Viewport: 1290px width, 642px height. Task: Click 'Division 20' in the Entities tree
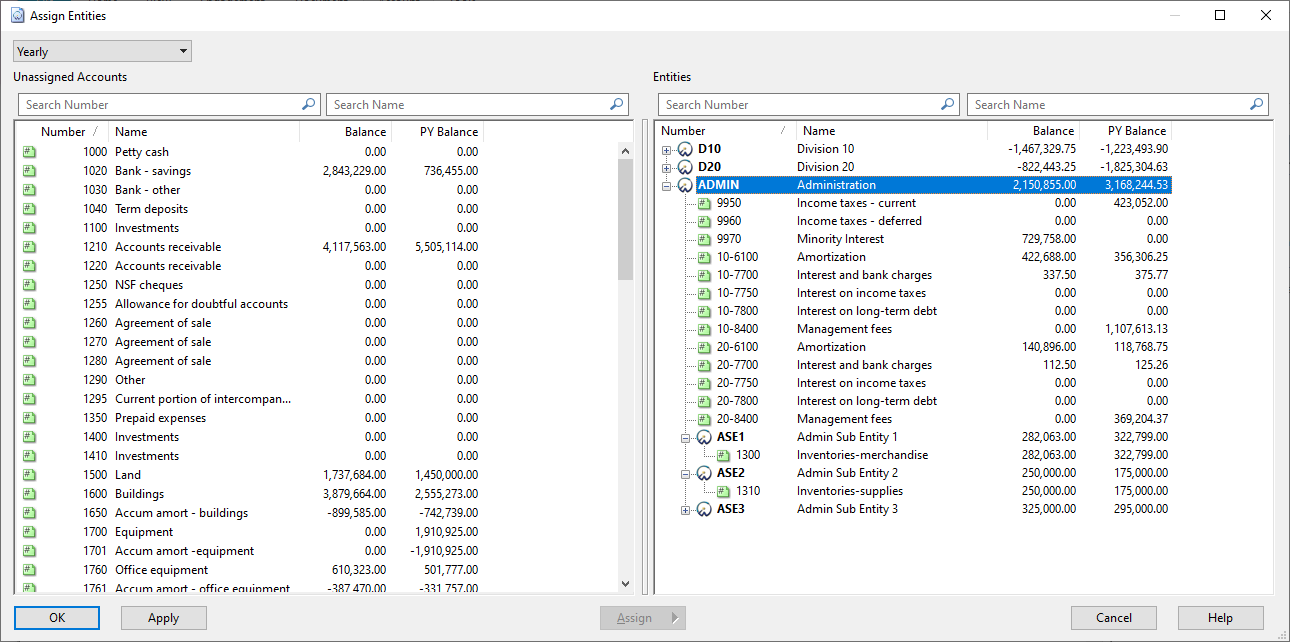pos(825,167)
